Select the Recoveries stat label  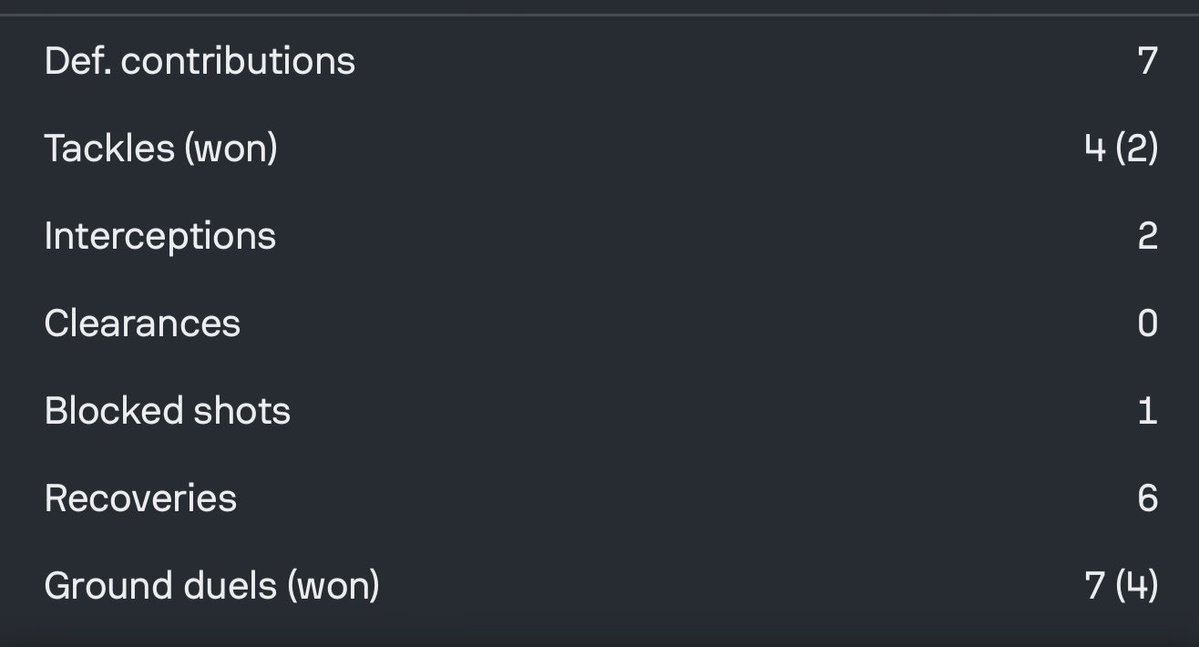141,499
